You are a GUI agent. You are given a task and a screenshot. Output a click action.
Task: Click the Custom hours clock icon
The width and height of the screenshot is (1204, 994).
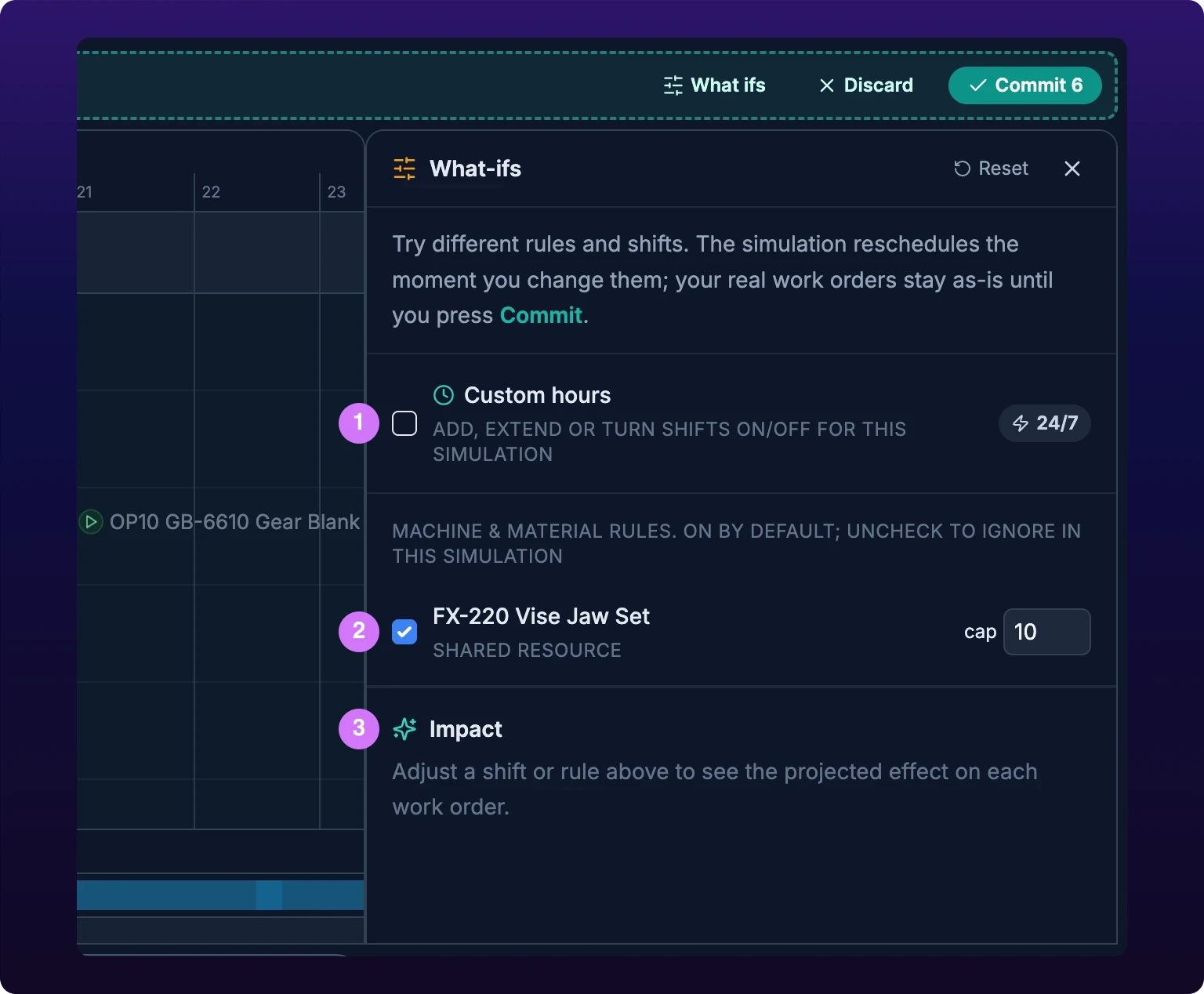point(444,395)
